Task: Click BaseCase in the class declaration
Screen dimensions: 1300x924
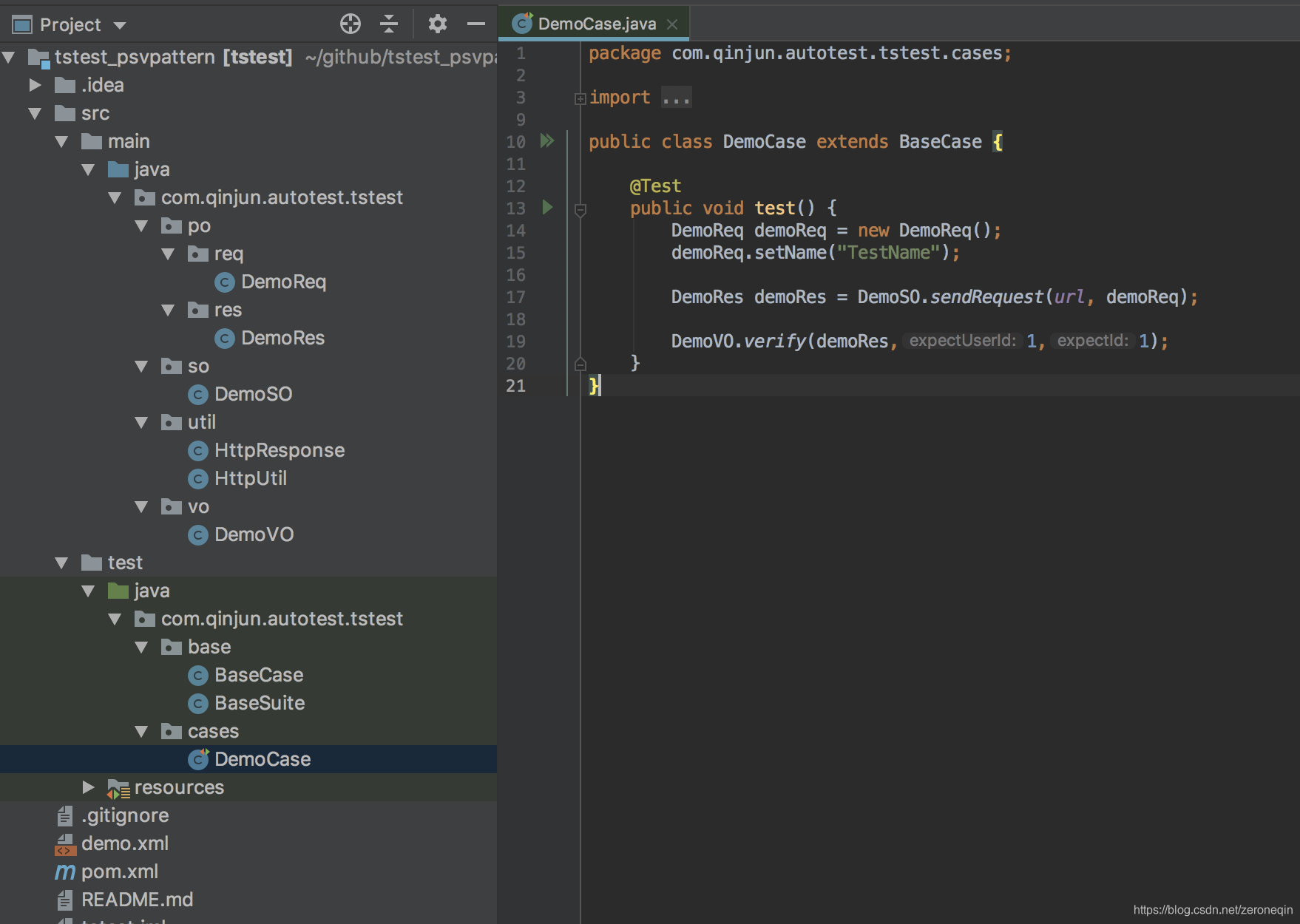Action: pos(940,141)
